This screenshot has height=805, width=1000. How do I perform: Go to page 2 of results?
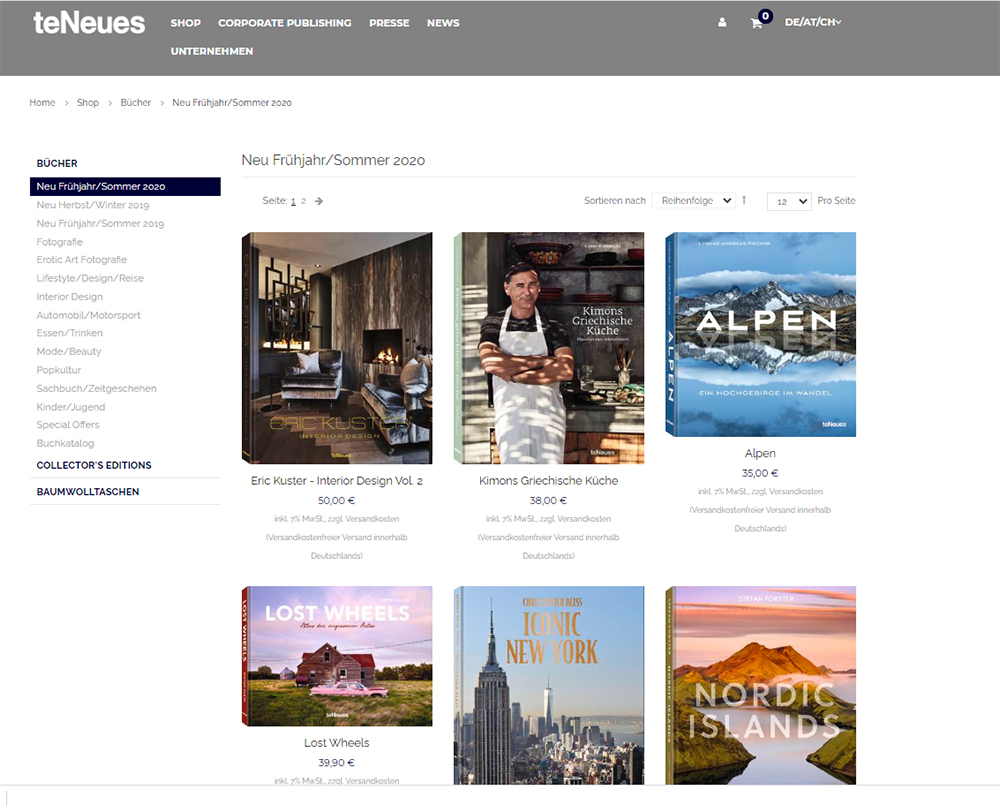pos(304,201)
